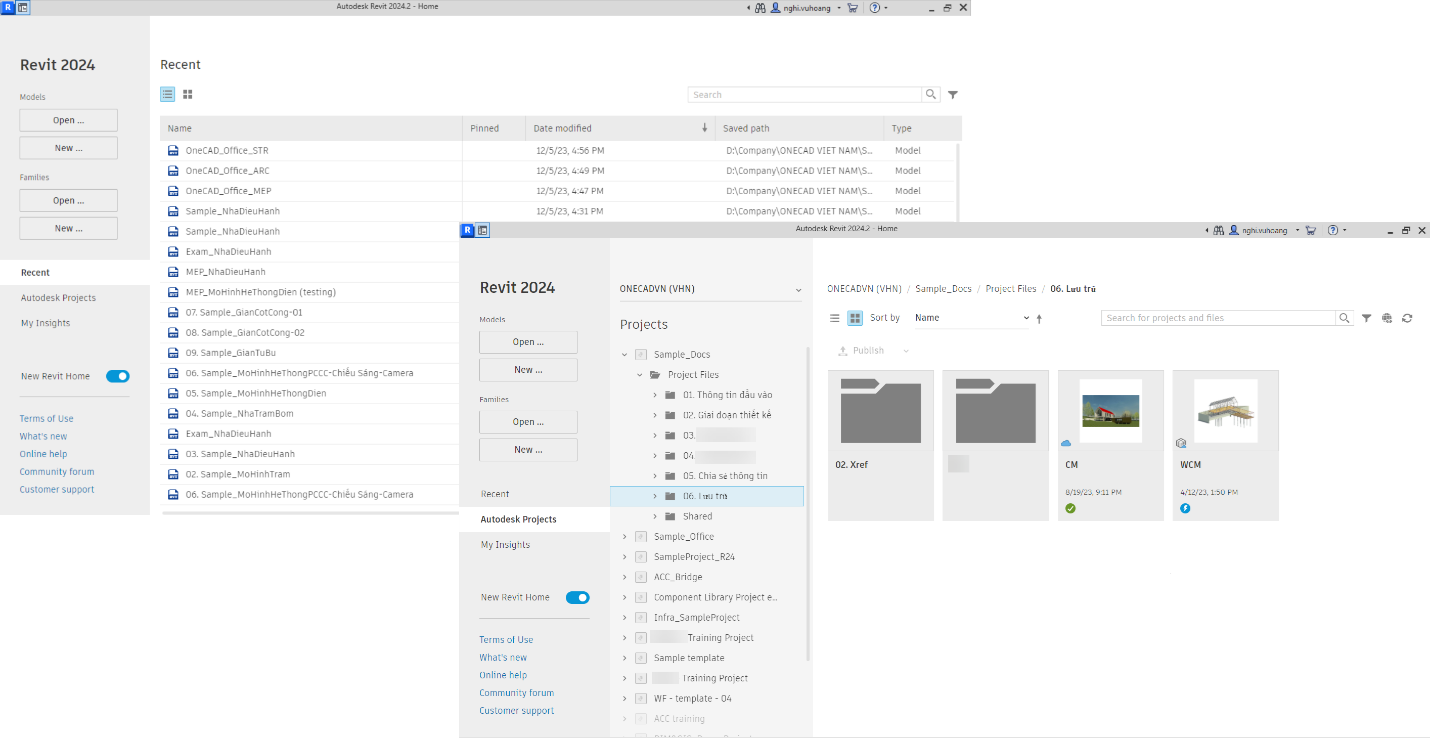
Task: Click the Revit R logo in back window
Action: 7,7
